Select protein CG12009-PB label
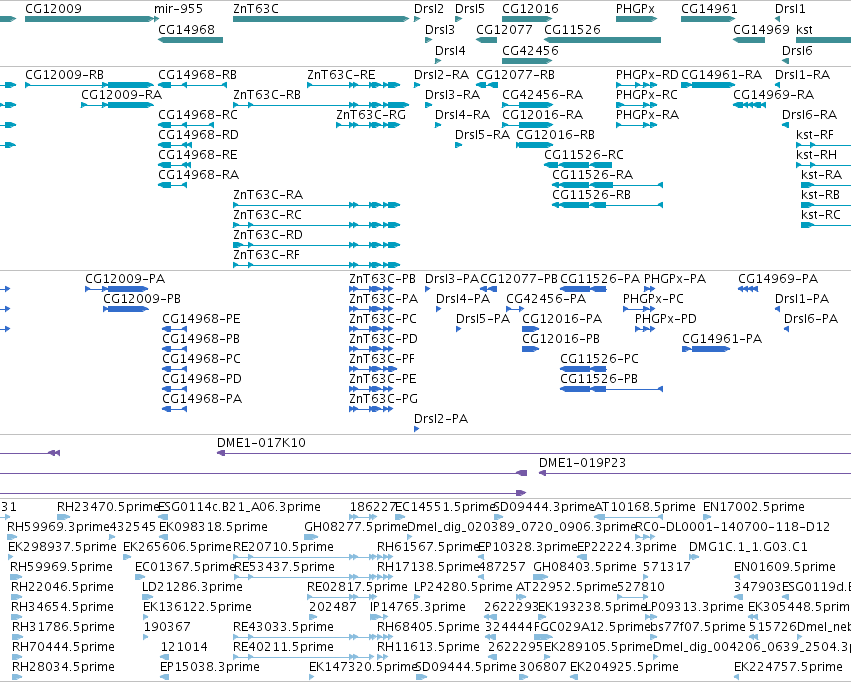 coord(142,298)
